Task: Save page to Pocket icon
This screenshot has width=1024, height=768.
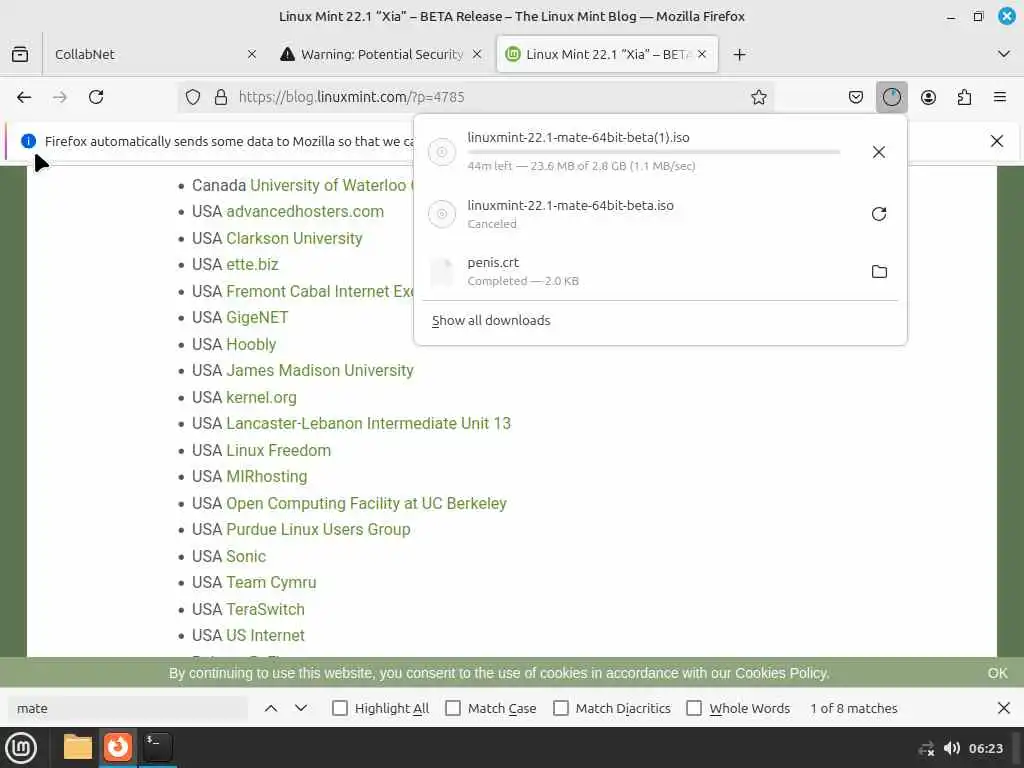Action: pos(856,97)
